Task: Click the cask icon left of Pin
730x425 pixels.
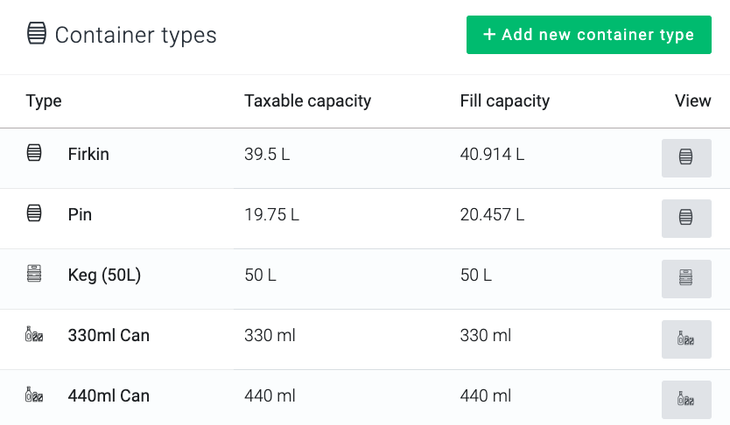Action: coord(34,213)
